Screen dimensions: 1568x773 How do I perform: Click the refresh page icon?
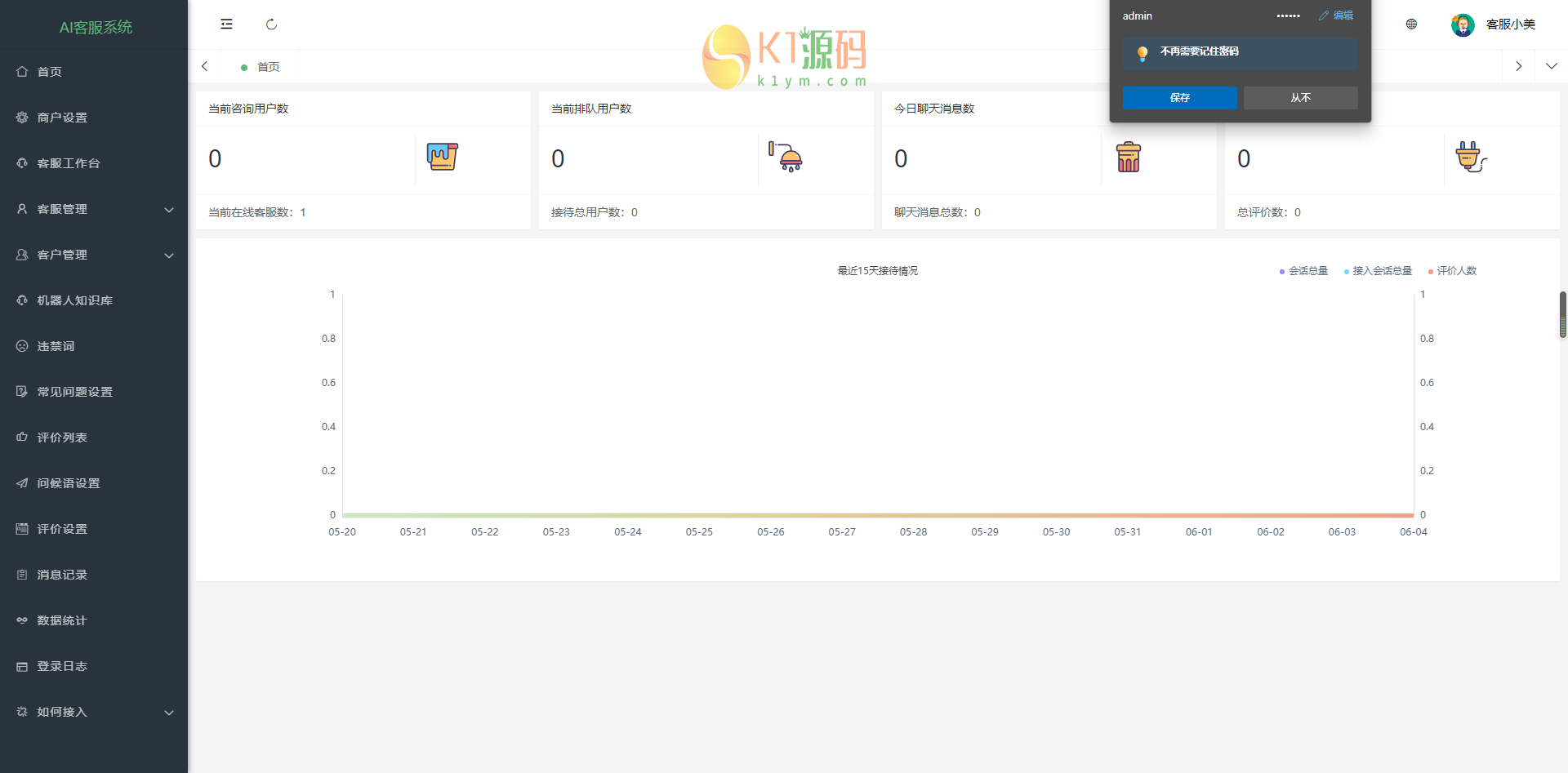pos(271,24)
